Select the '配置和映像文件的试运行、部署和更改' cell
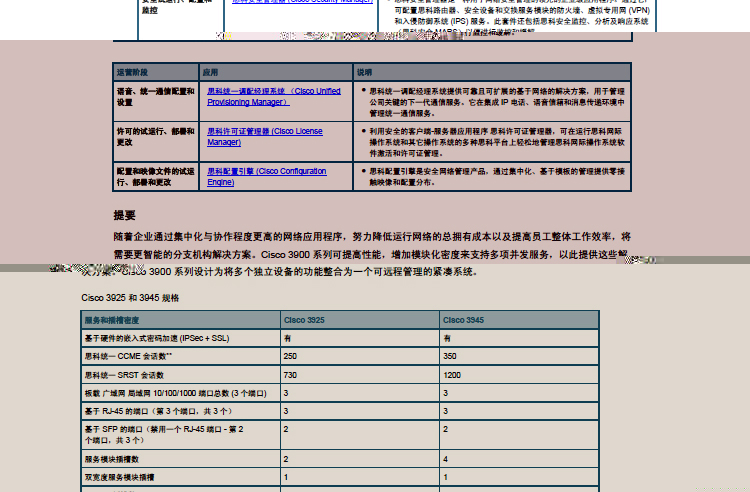The image size is (750, 492). click(155, 176)
